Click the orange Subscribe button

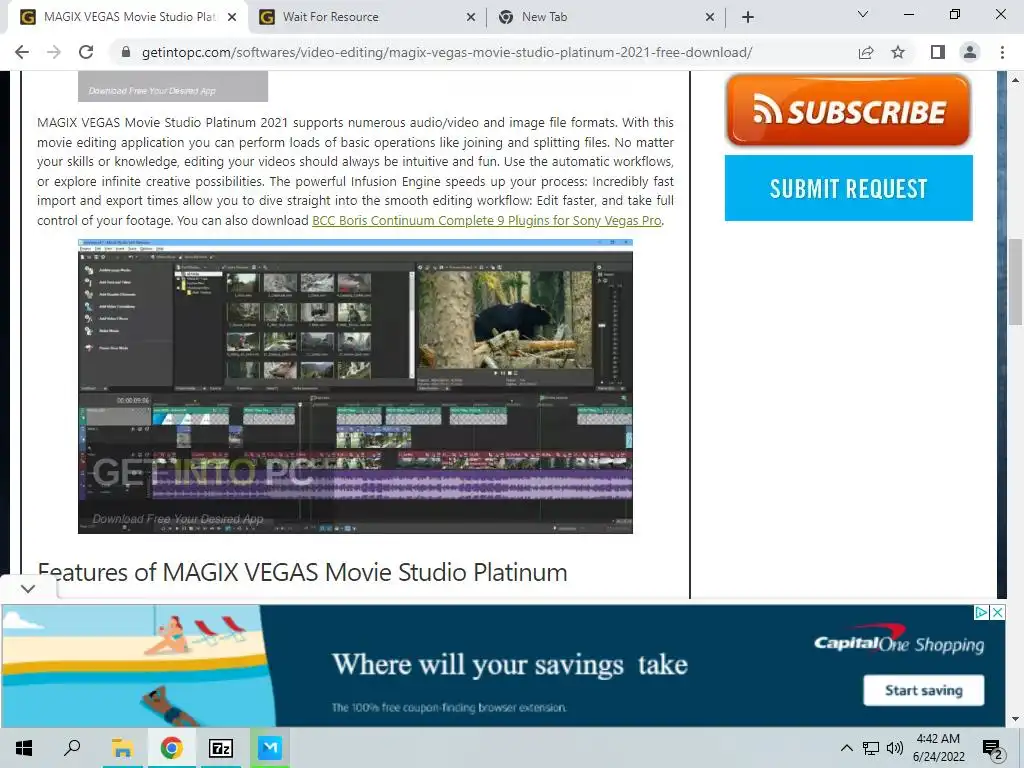[848, 110]
